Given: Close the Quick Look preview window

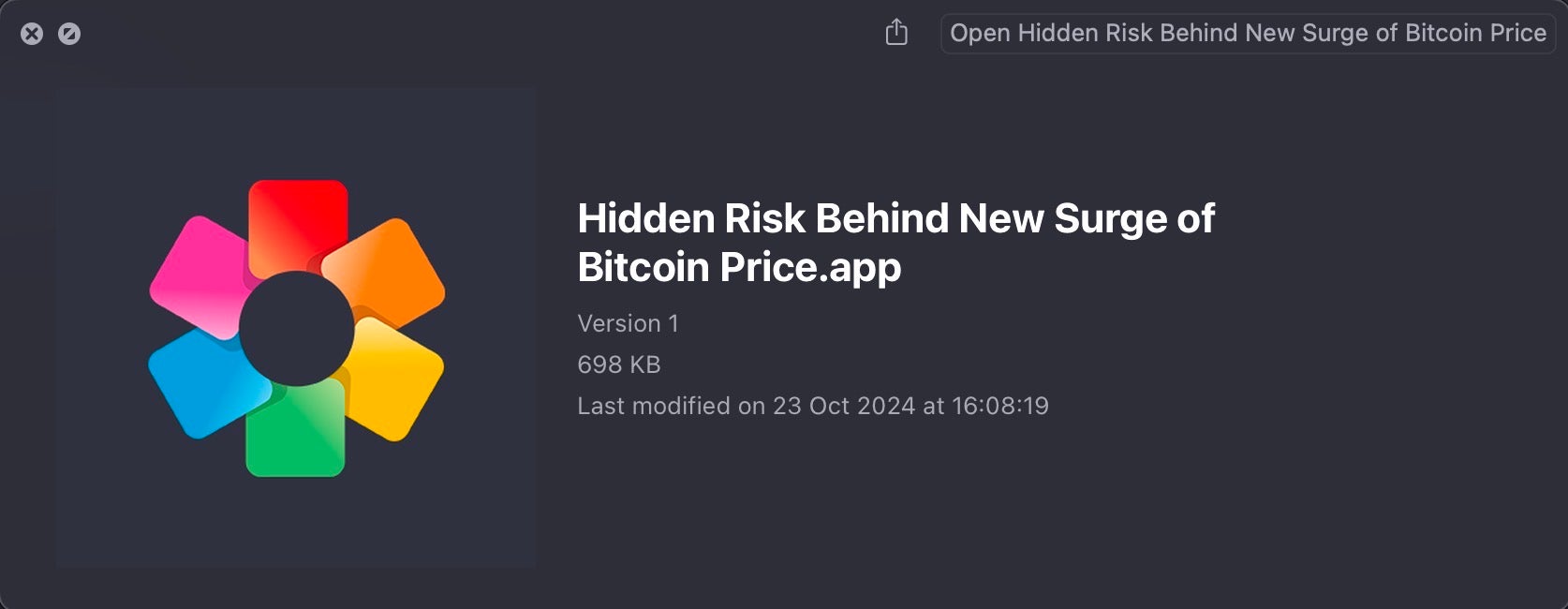Looking at the screenshot, I should point(32,35).
